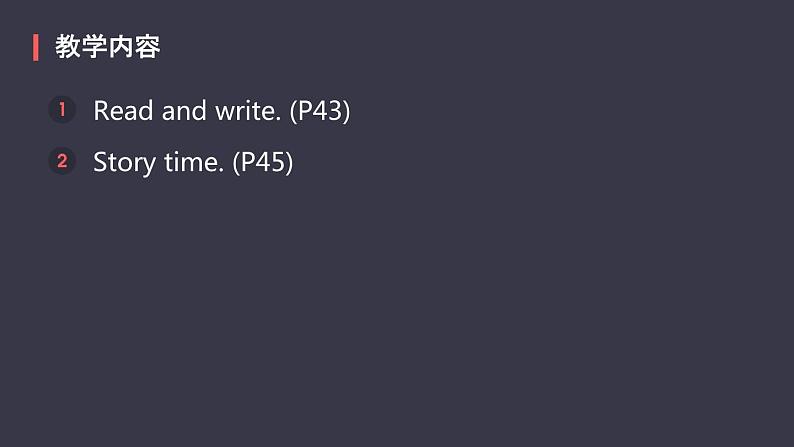
Task: Click the page reference (P45)
Action: pos(262,162)
